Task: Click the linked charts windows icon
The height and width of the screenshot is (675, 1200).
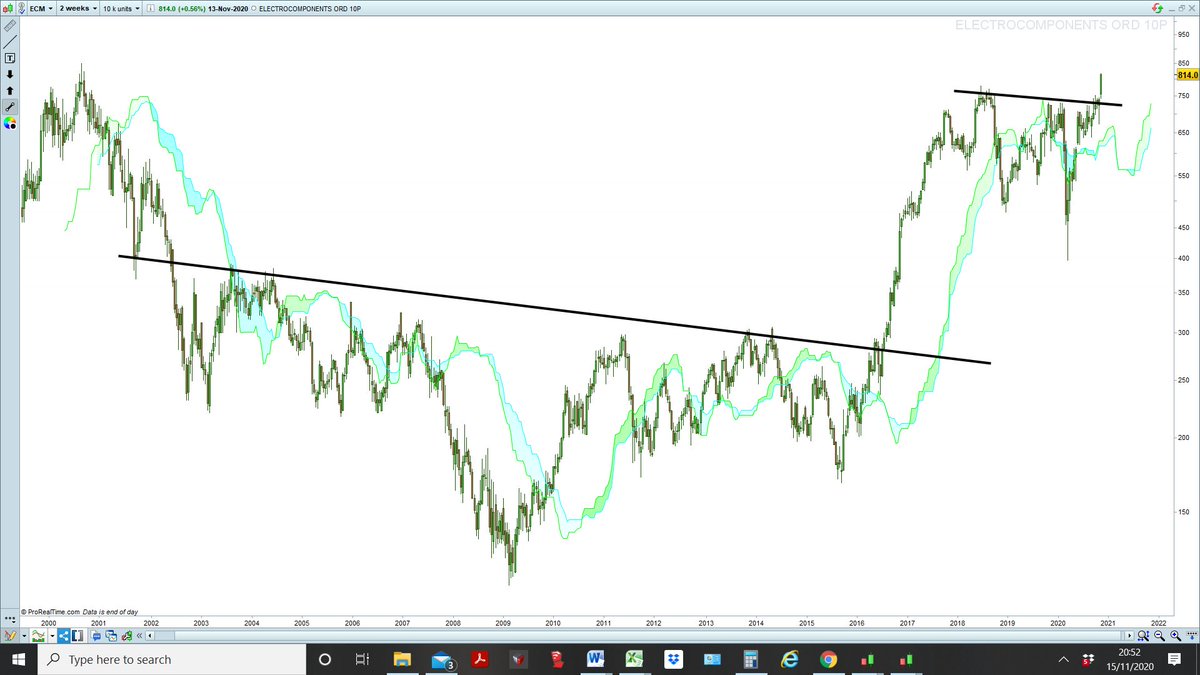Action: tap(111, 636)
